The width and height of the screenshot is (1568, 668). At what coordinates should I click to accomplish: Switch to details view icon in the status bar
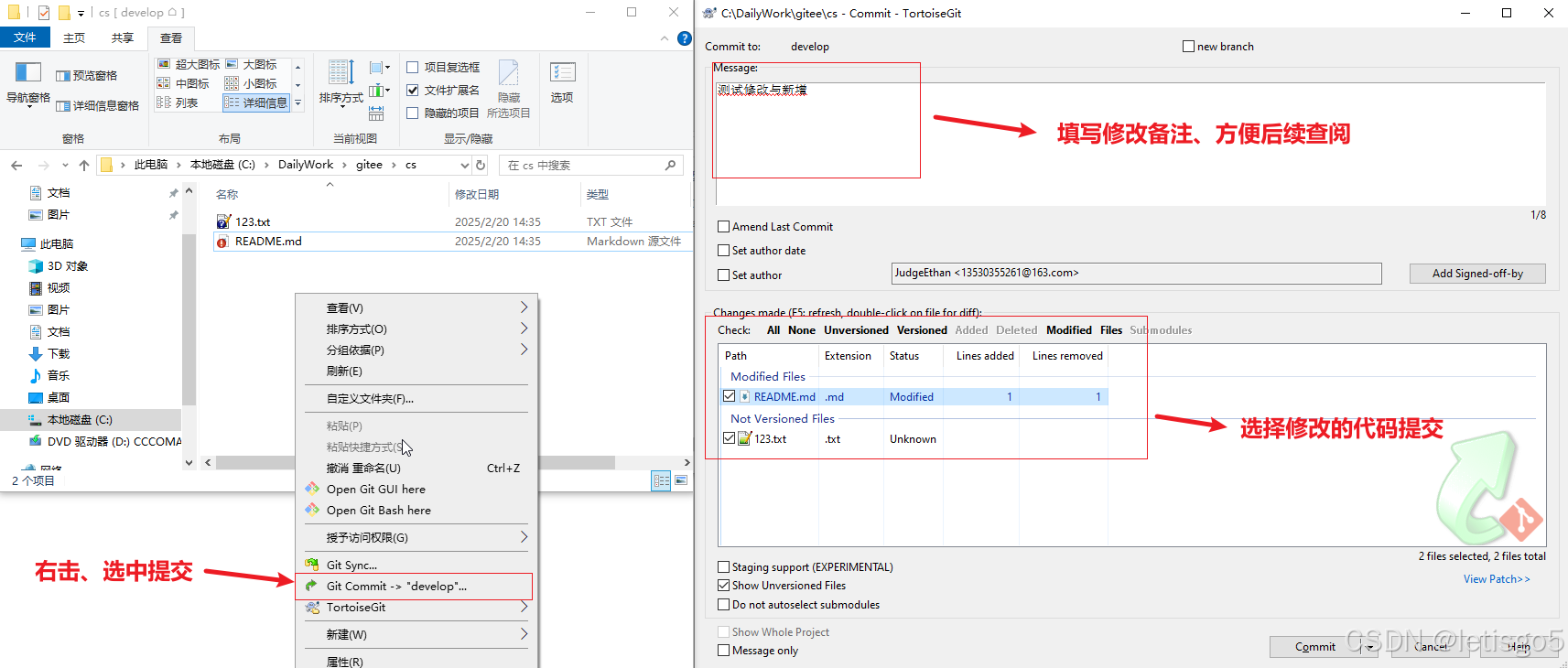pyautogui.click(x=661, y=480)
